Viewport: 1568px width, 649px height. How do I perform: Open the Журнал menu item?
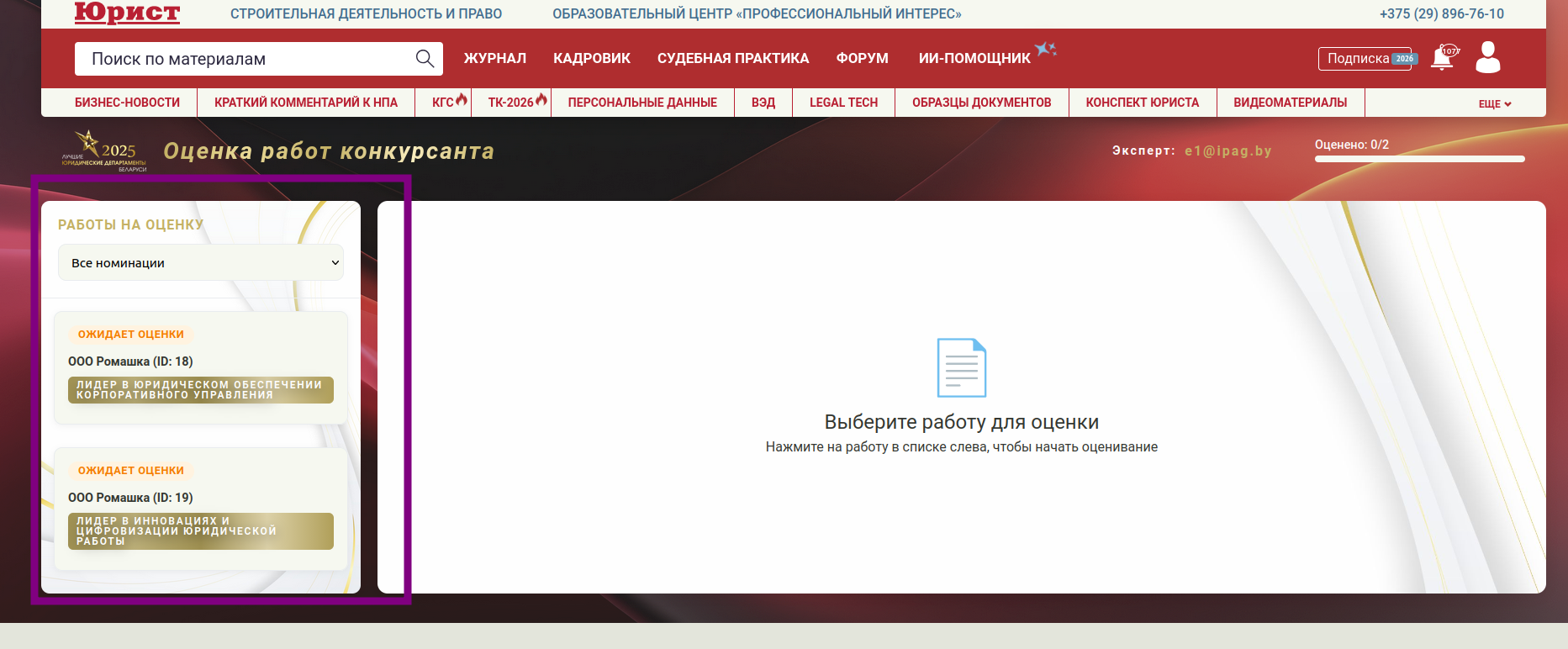[x=494, y=58]
